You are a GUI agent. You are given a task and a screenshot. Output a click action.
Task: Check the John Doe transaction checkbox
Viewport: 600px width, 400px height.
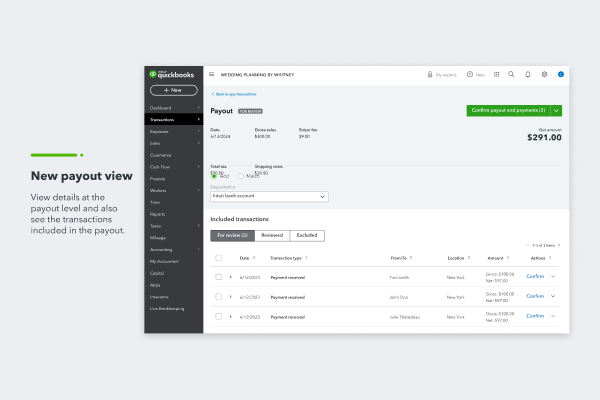coord(218,297)
